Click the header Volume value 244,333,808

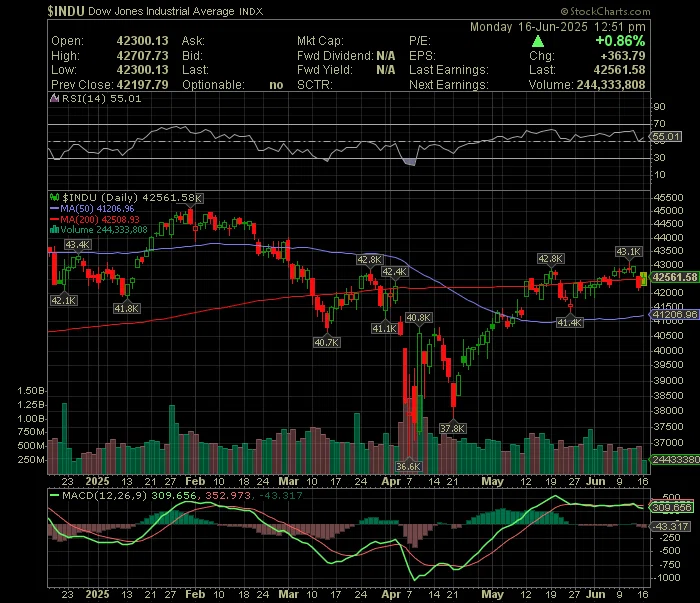[611, 85]
